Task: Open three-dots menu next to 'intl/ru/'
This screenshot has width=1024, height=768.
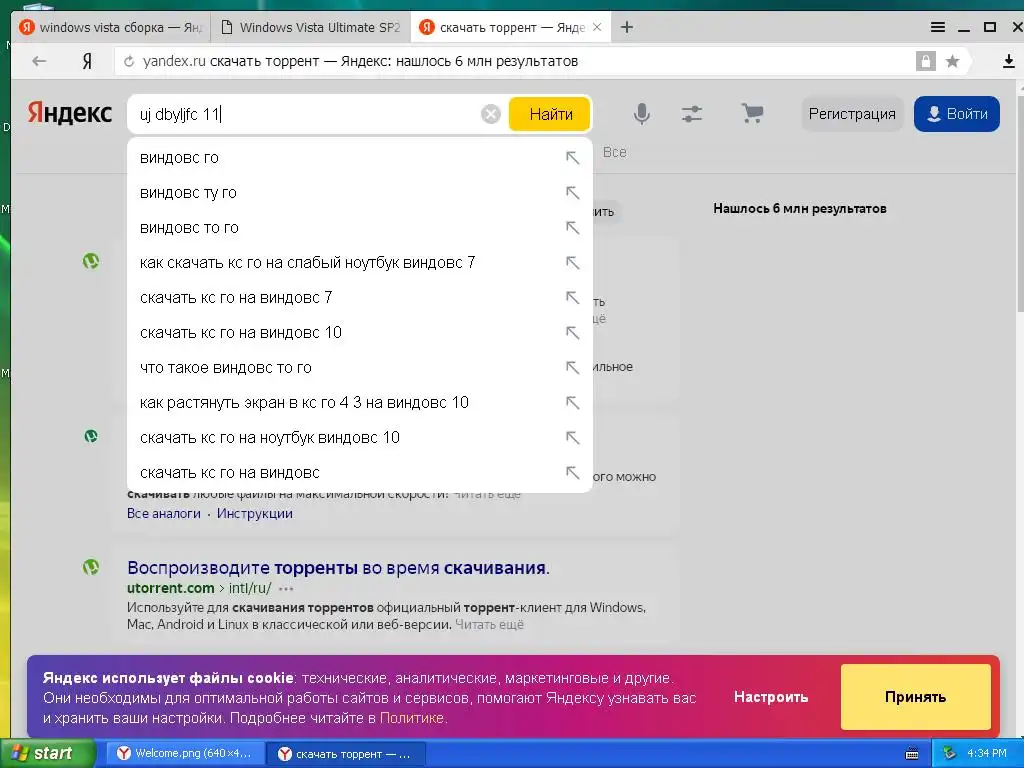Action: click(x=286, y=588)
